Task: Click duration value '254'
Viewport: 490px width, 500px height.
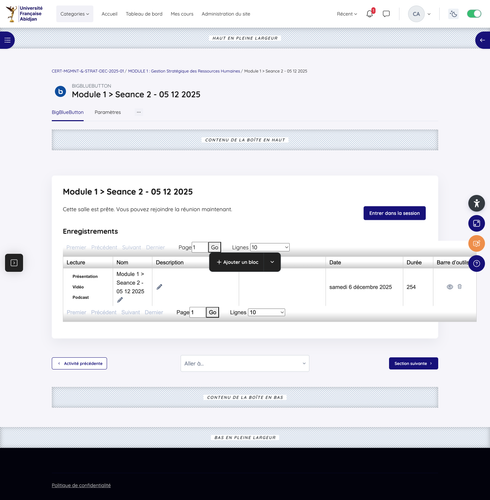Action: (x=411, y=287)
